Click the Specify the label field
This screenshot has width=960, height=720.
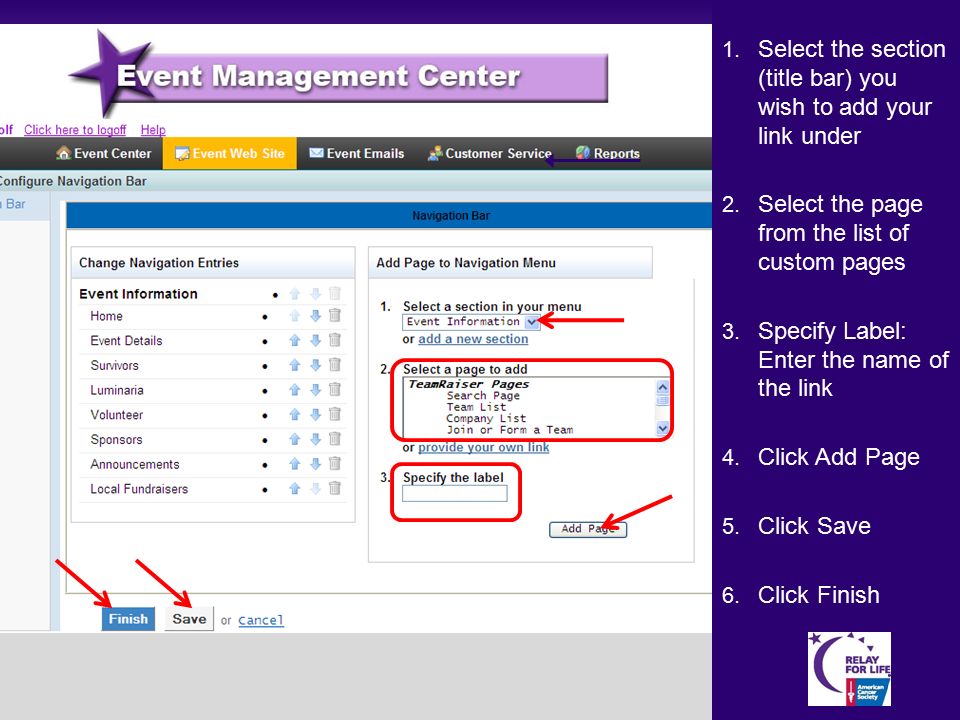pos(454,493)
